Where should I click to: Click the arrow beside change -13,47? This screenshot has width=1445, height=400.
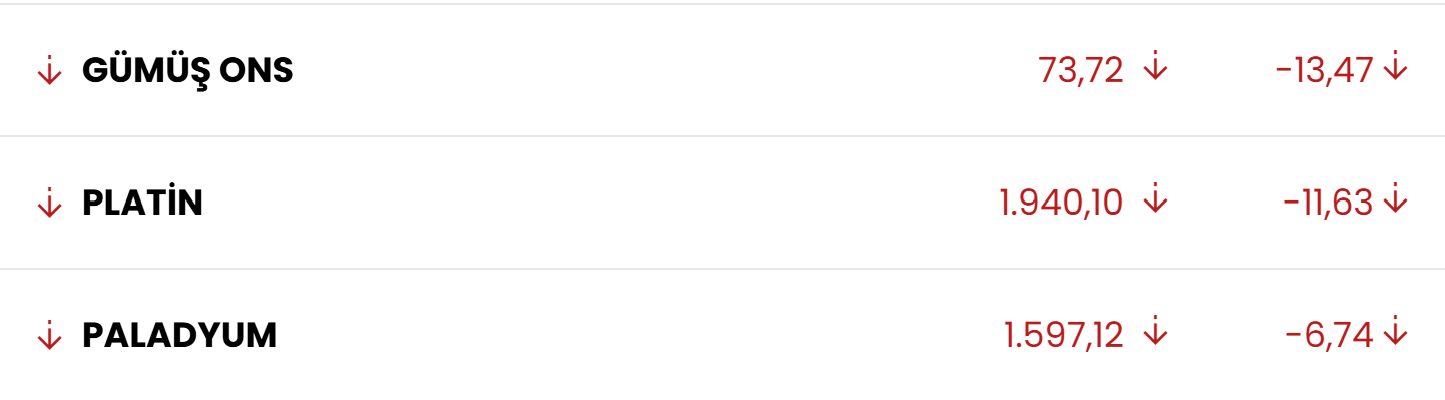[x=1396, y=68]
